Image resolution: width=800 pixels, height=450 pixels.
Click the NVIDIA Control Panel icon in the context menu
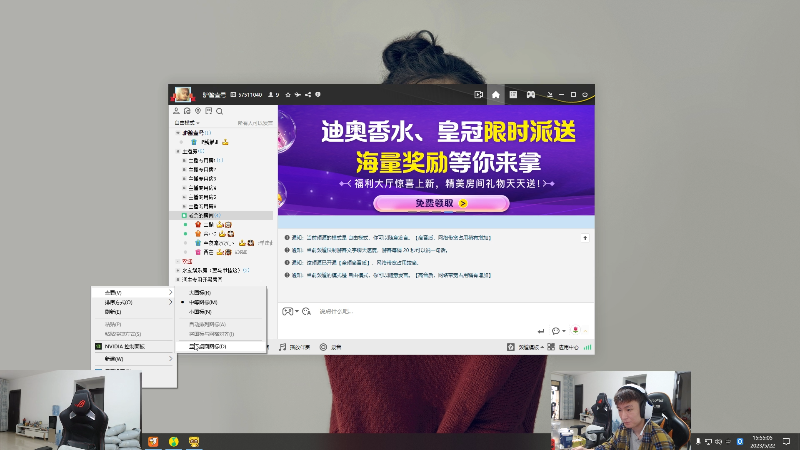click(98, 346)
